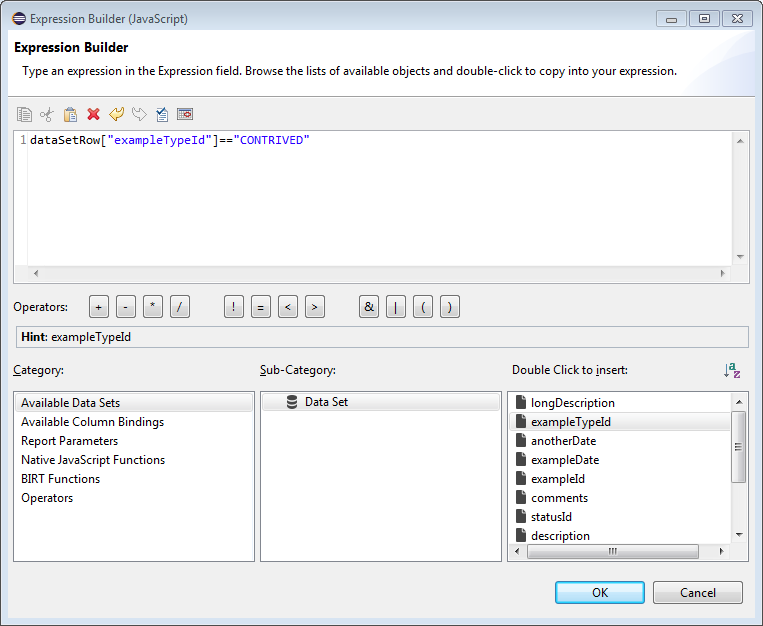Click editor horizontal scrollbar left arrow
The image size is (763, 626).
[36, 273]
